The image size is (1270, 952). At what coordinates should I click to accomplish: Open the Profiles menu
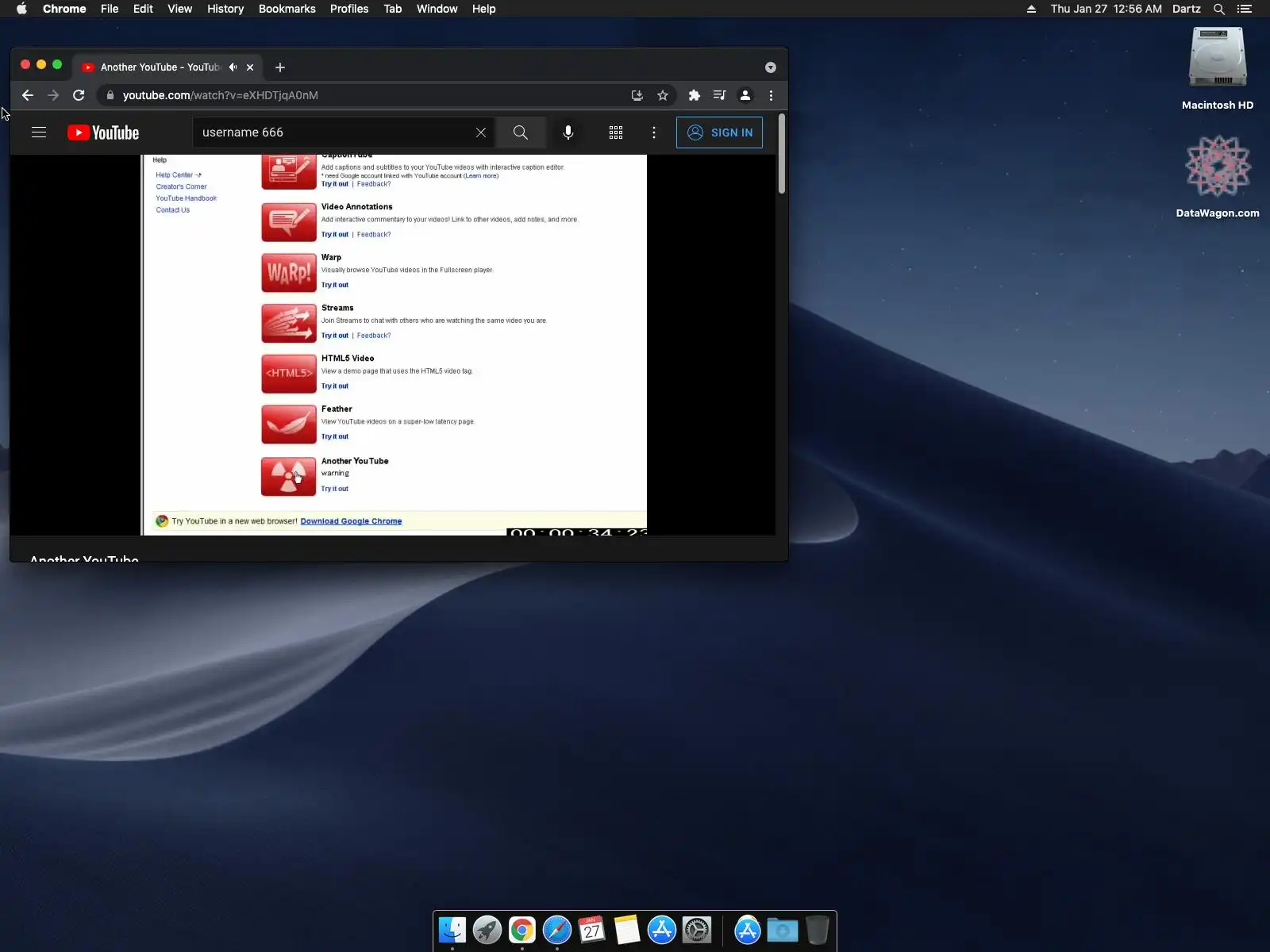pos(349,9)
